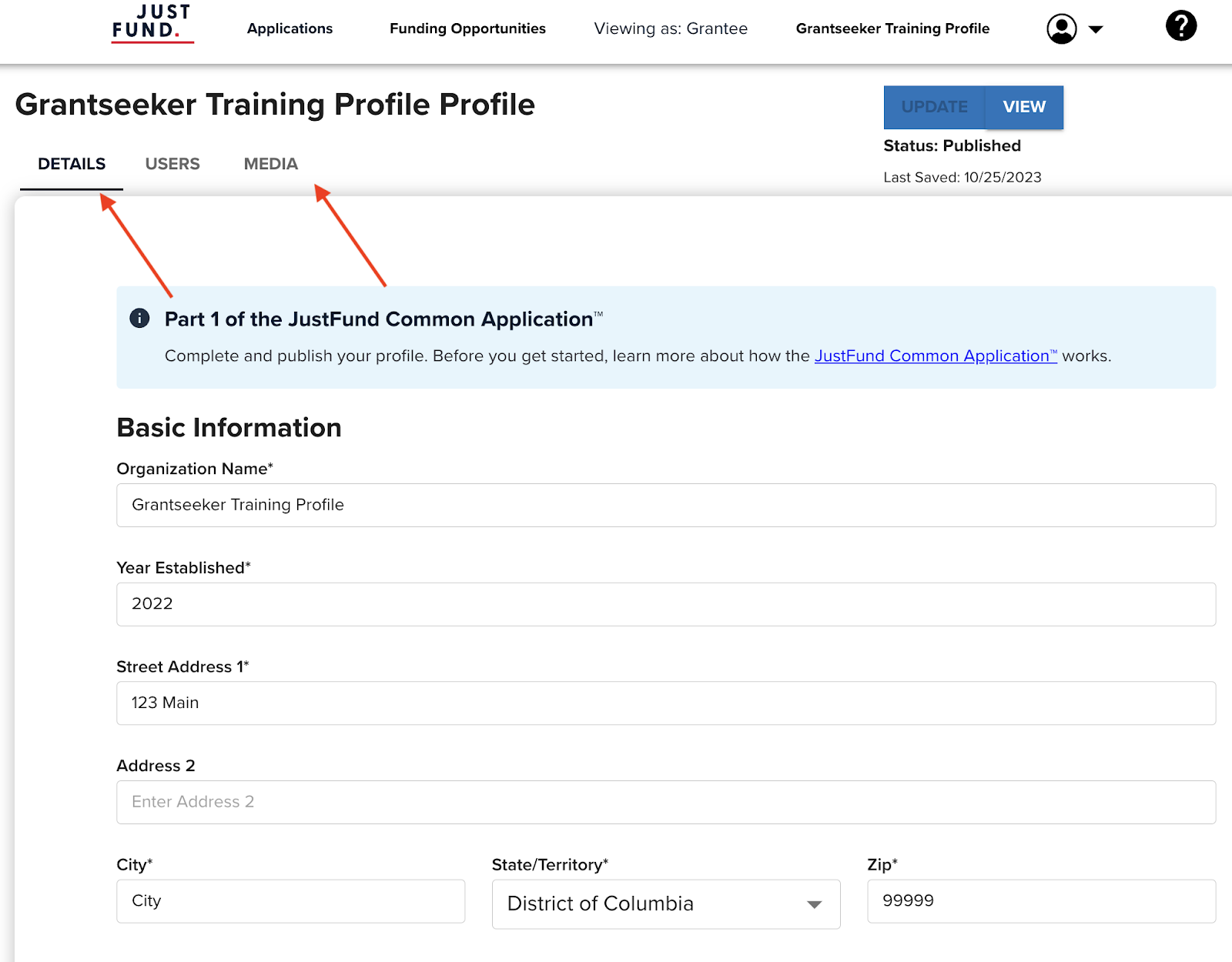Click the info icon beside Part 1
The image size is (1232, 962).
pos(139,318)
